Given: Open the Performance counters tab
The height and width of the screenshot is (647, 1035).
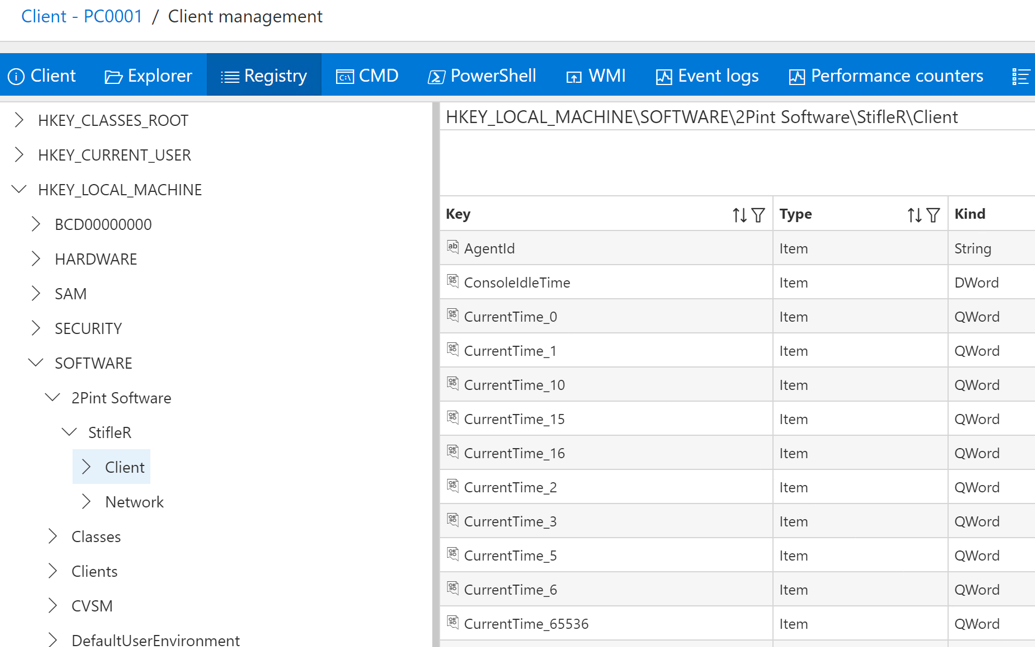Looking at the screenshot, I should point(886,76).
